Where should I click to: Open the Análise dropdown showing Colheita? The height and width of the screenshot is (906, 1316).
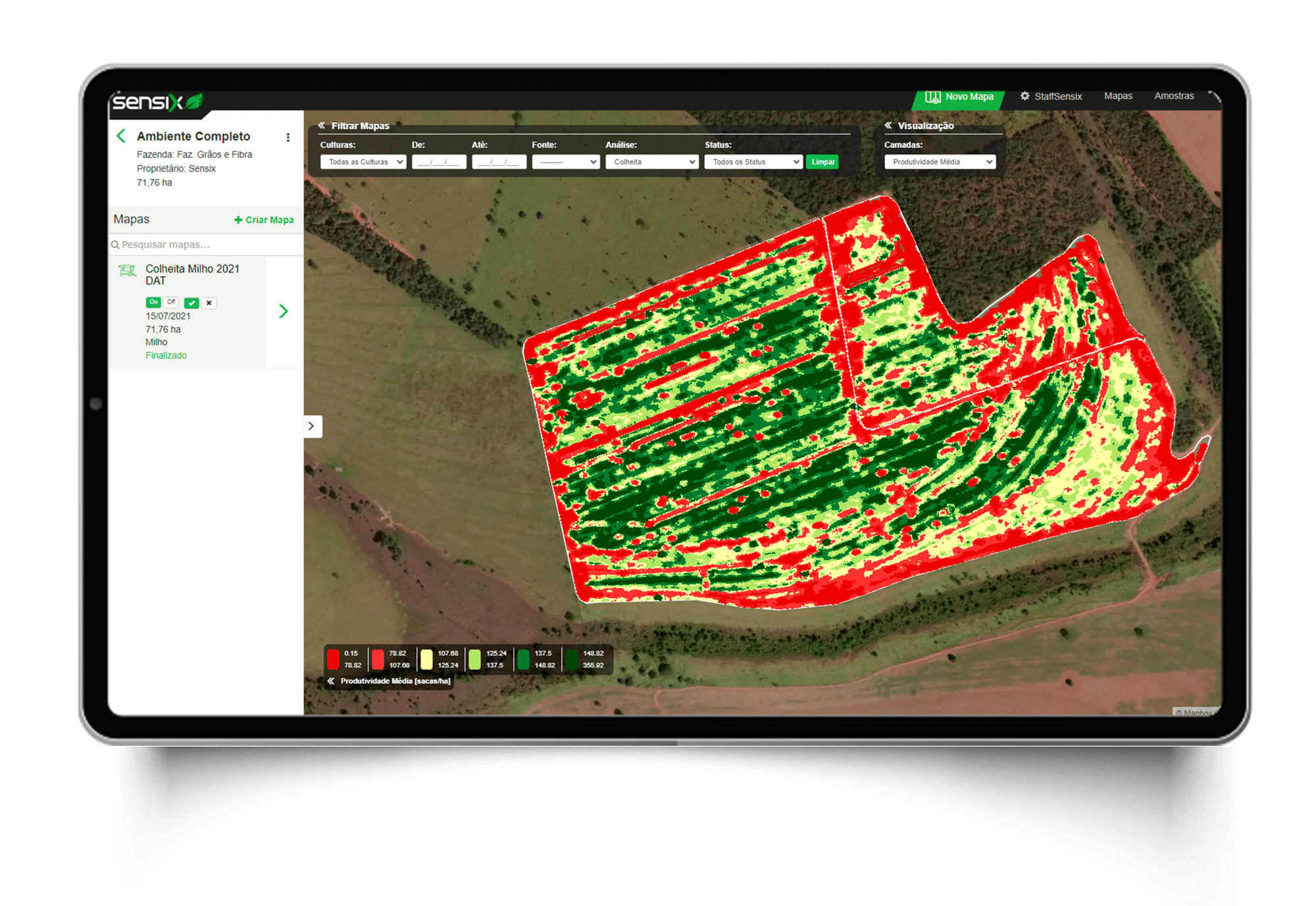[x=651, y=162]
